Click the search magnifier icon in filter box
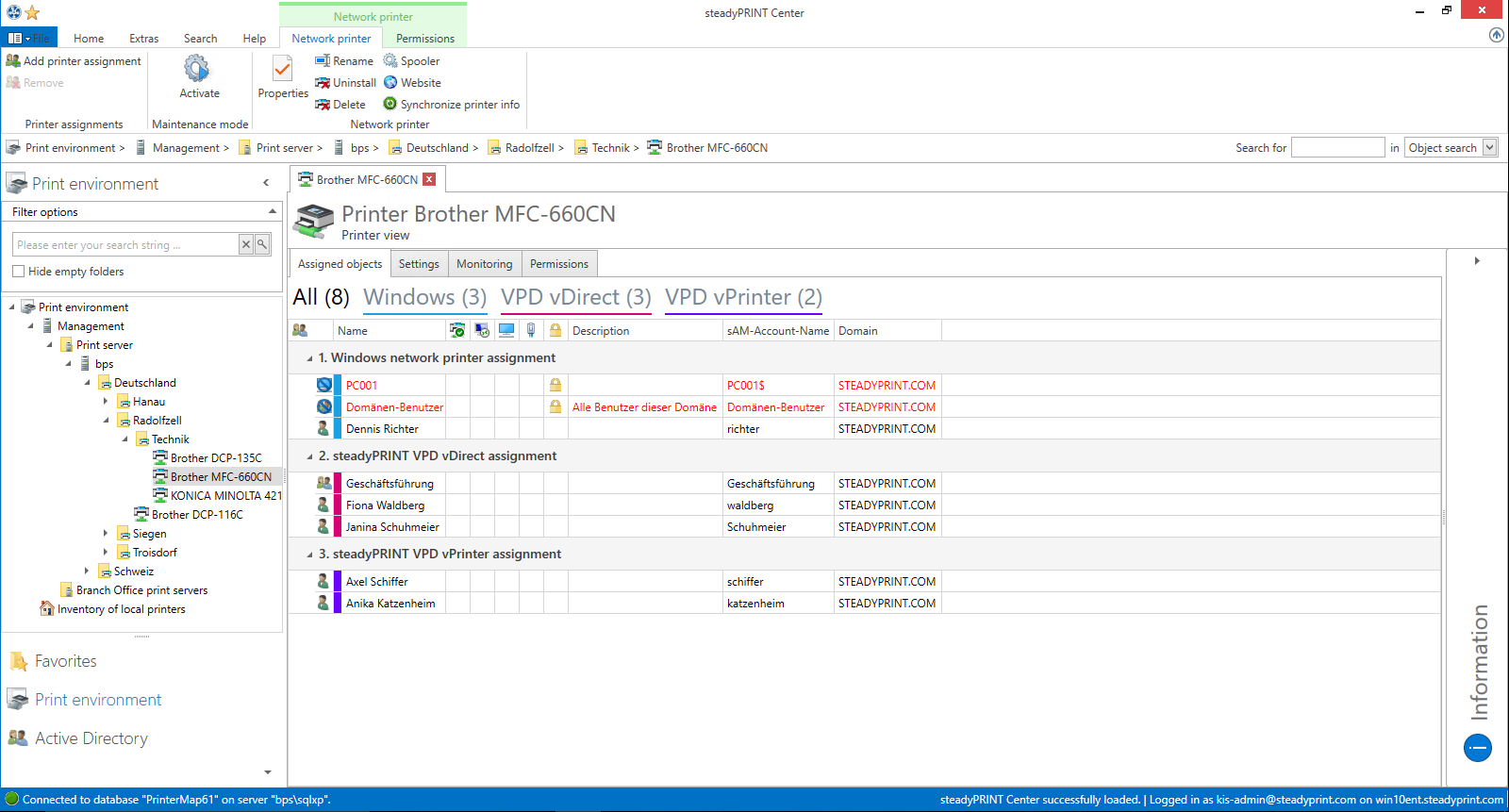Viewport: 1509px width, 812px height. (262, 244)
